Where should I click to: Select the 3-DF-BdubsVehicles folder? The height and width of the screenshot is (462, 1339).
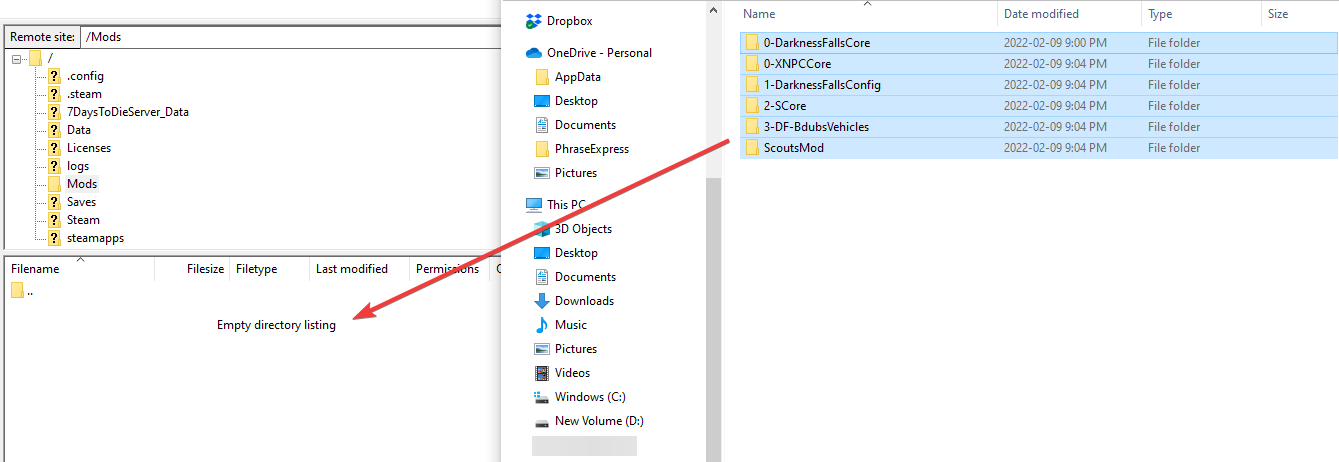click(1038, 127)
